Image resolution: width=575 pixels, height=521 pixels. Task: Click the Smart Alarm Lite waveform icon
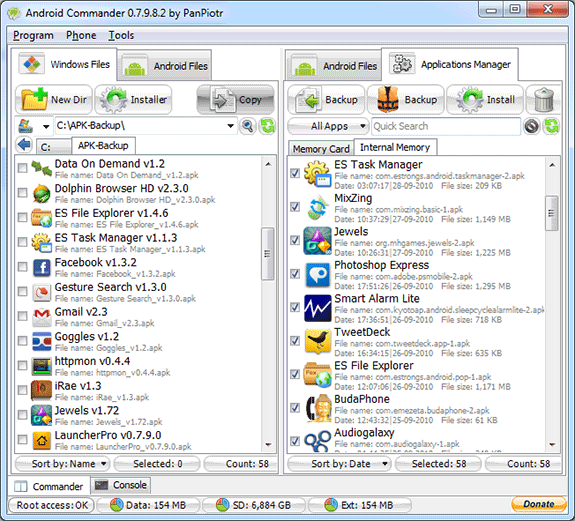317,308
